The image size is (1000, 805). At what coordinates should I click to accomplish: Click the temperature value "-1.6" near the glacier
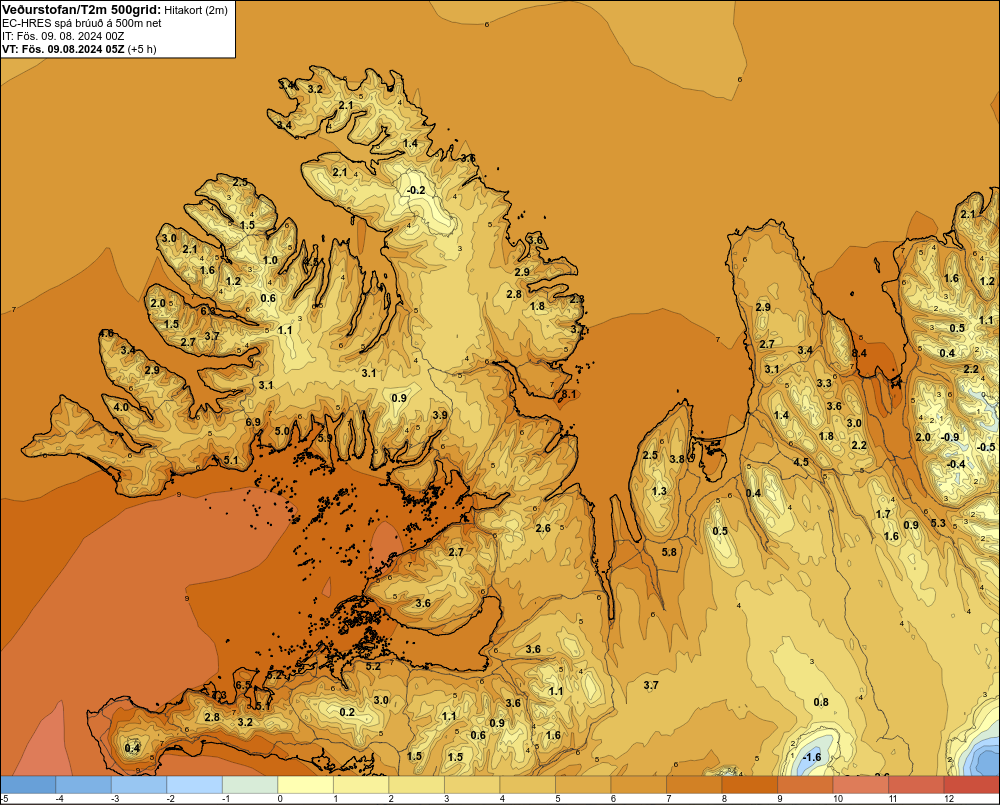pos(812,757)
